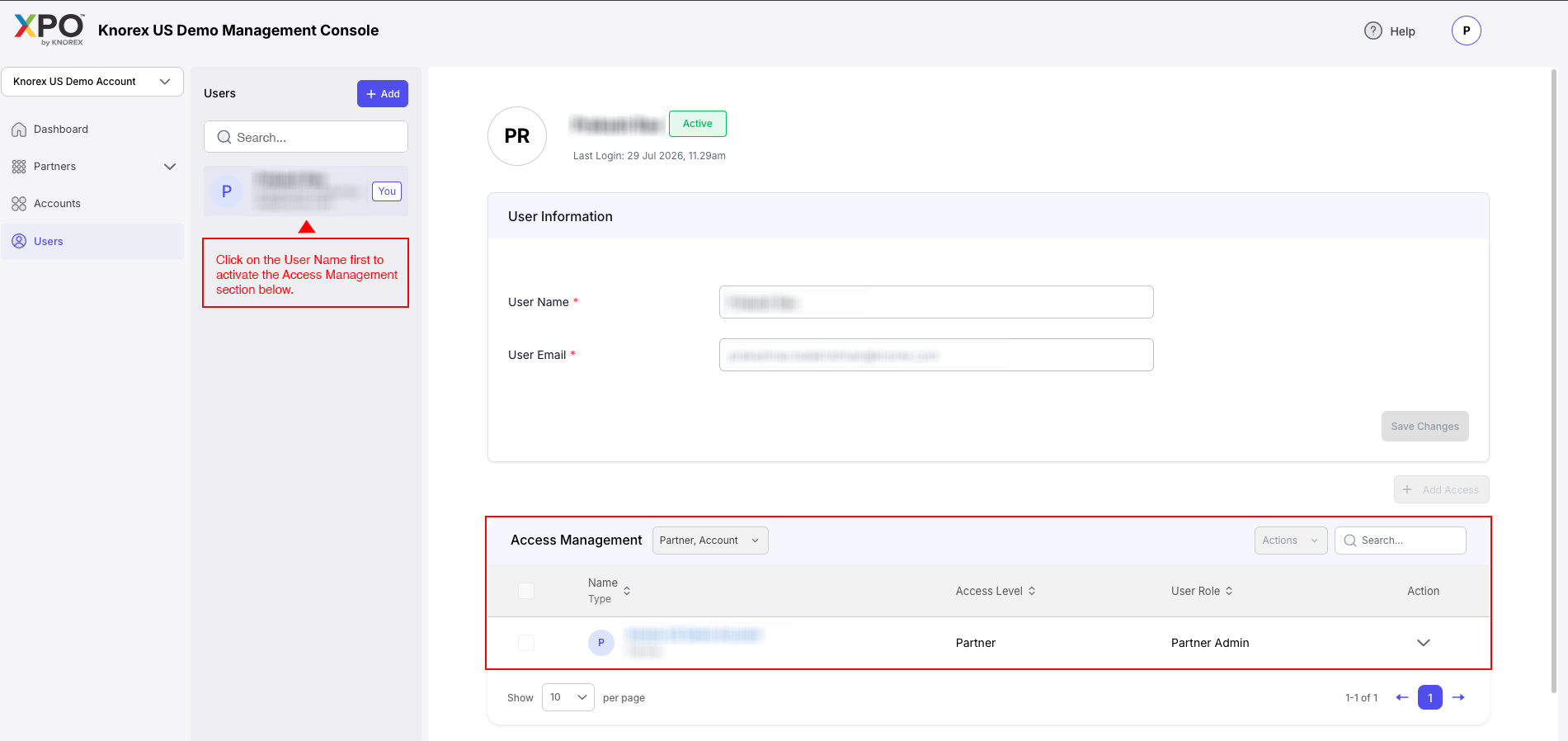Image resolution: width=1568 pixels, height=741 pixels.
Task: Click magnifier icon in Access Management search
Action: coord(1350,540)
